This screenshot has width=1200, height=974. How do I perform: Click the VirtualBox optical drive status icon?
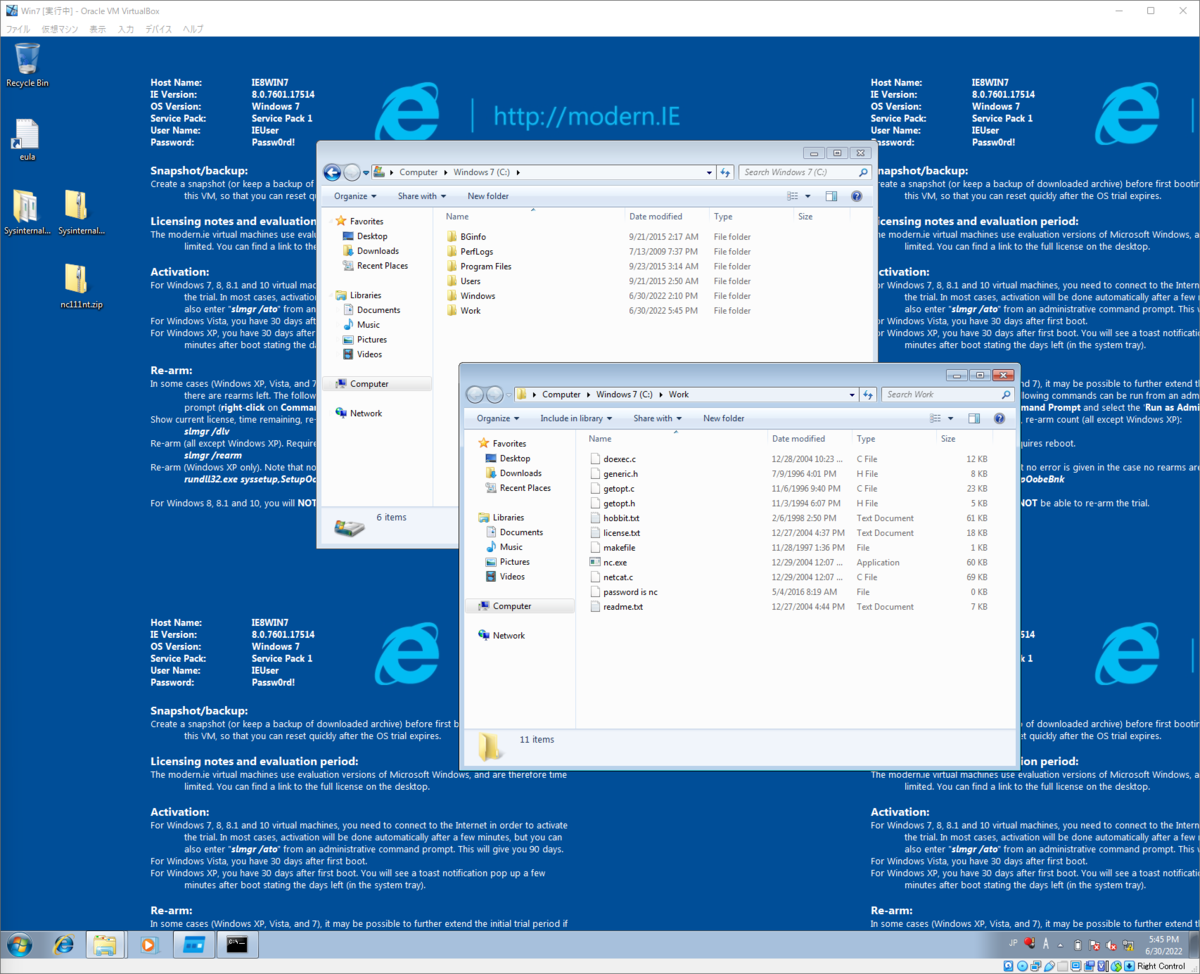1024,966
